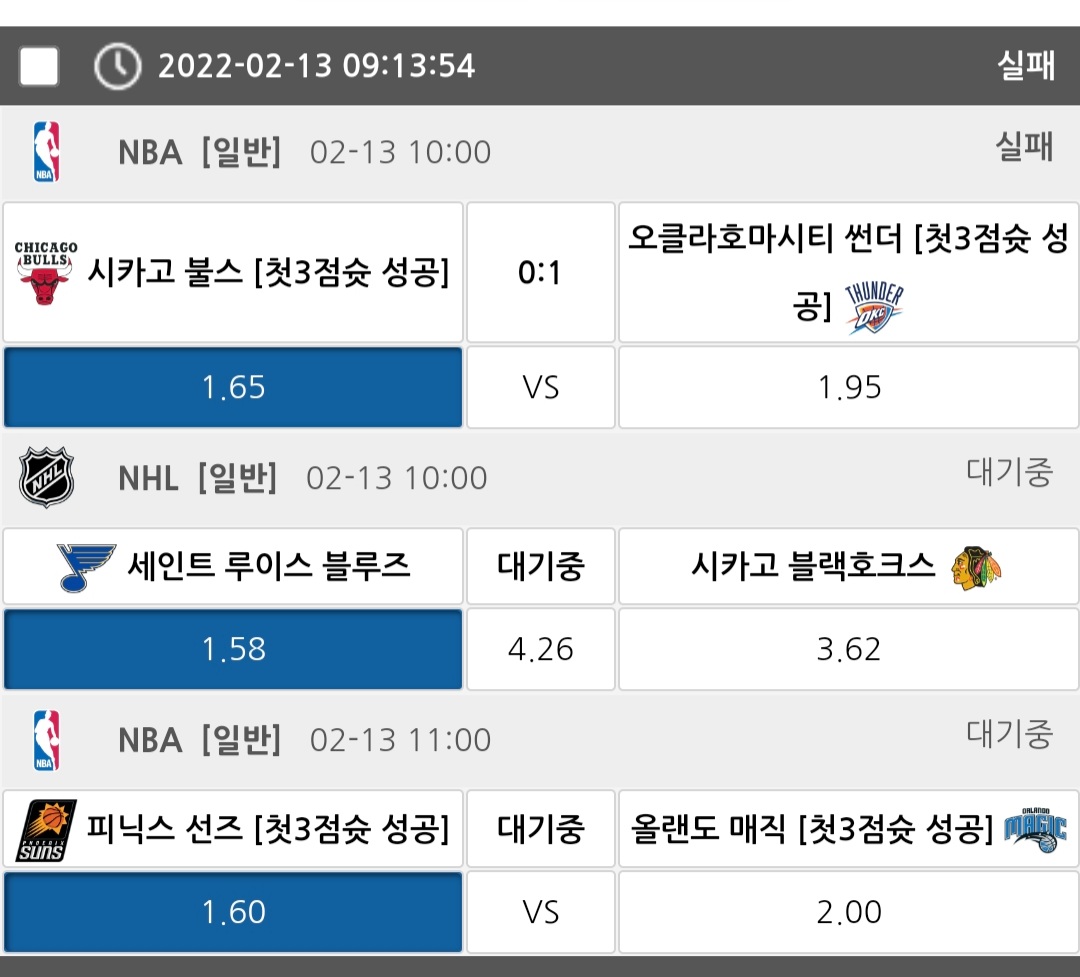Tick the white checkbox beside the timestamp
Screen dimensions: 1080x977
(39, 67)
